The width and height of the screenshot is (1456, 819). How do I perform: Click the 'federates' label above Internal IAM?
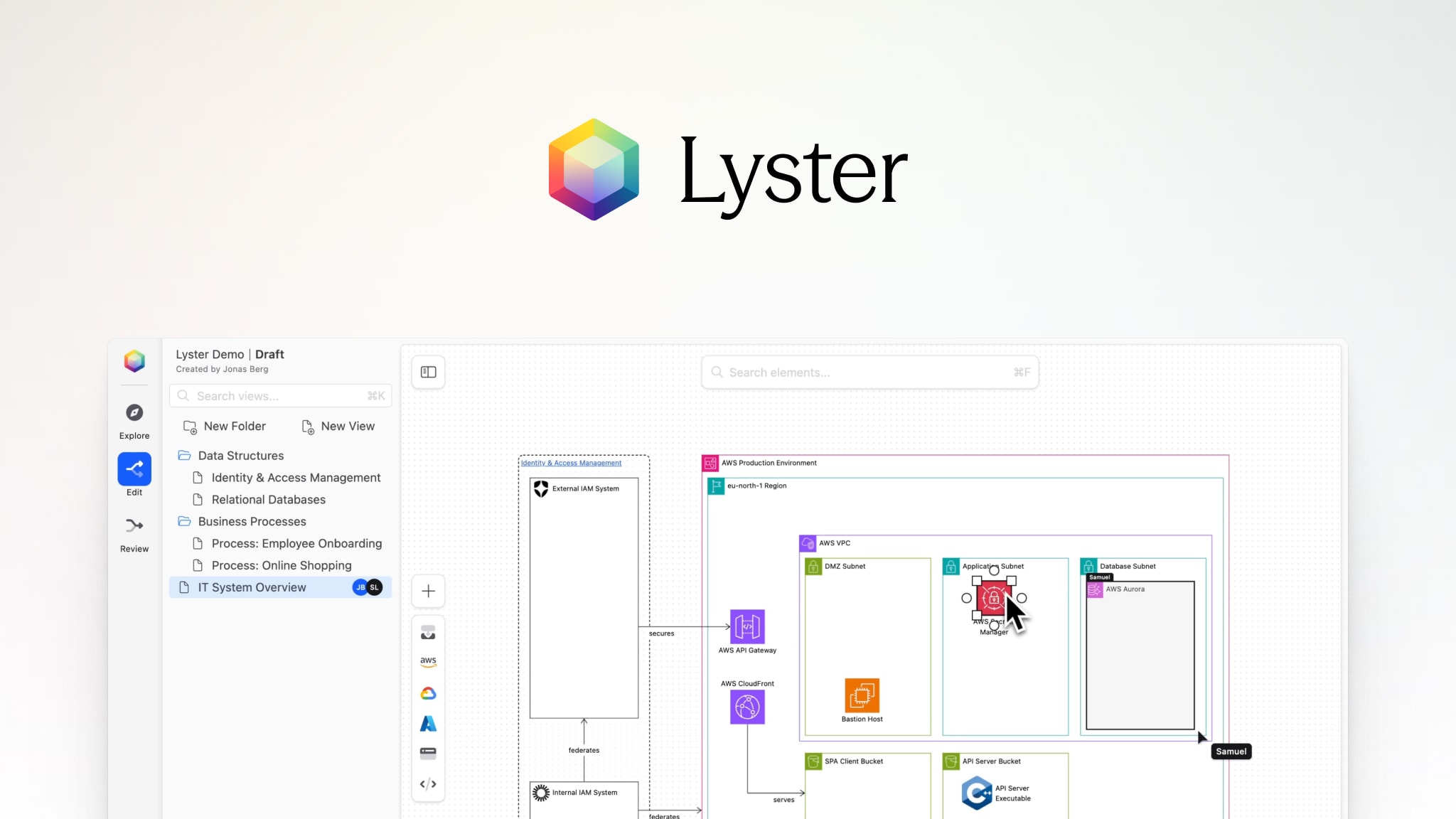[584, 750]
